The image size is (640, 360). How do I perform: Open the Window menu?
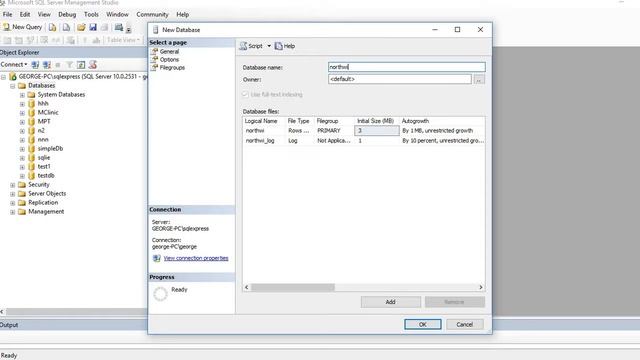(x=117, y=14)
